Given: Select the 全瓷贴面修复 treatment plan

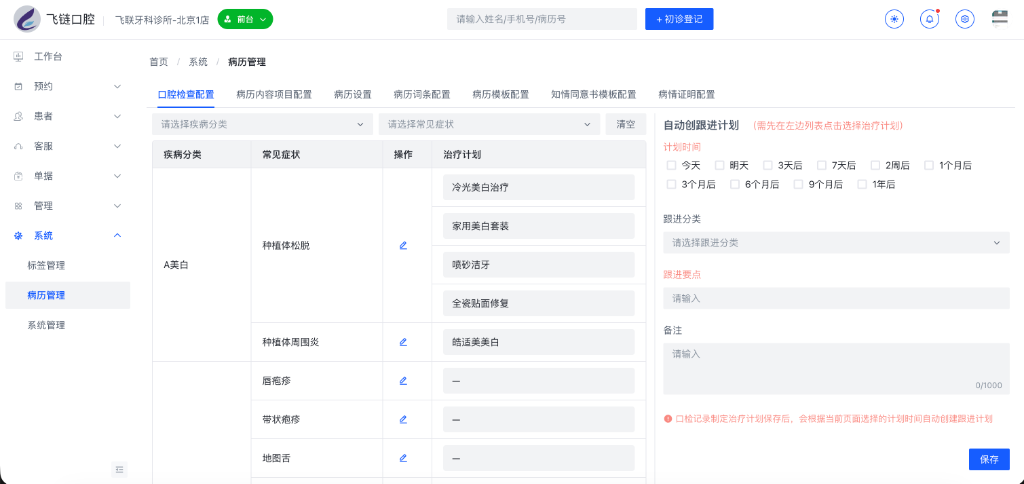Looking at the screenshot, I should click(539, 303).
